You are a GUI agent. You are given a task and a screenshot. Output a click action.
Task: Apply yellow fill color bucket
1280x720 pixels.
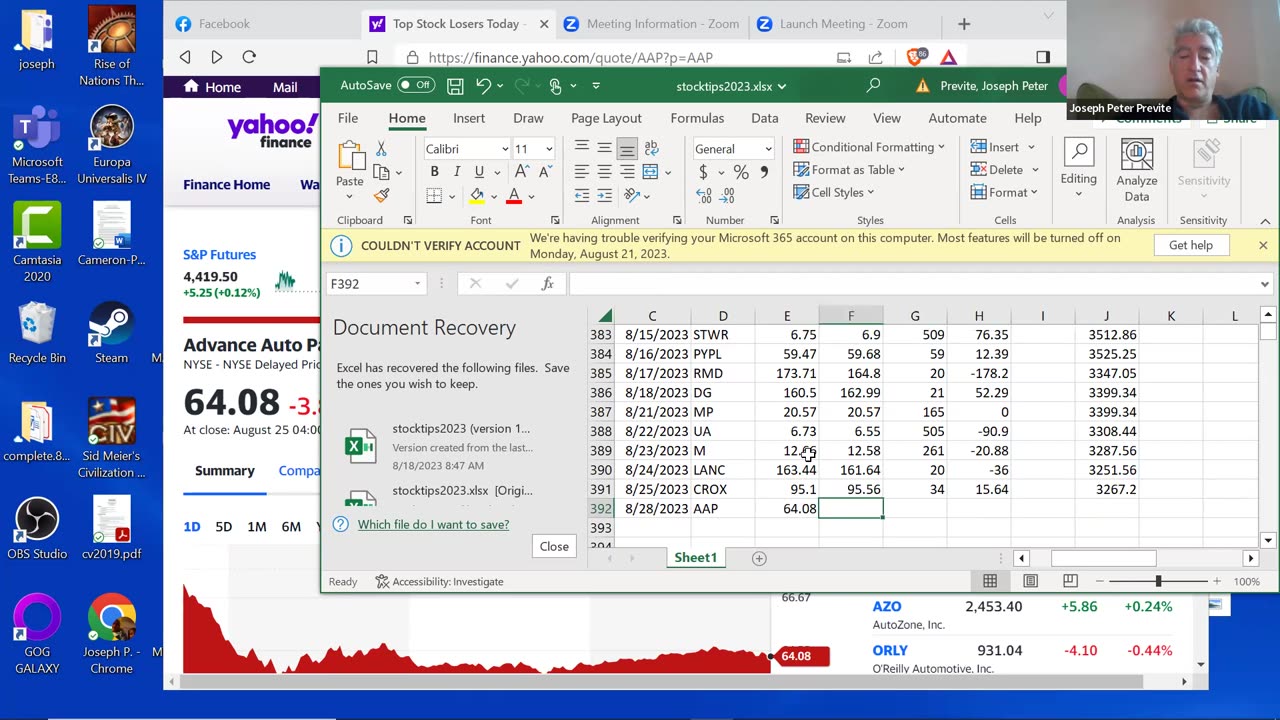click(477, 196)
